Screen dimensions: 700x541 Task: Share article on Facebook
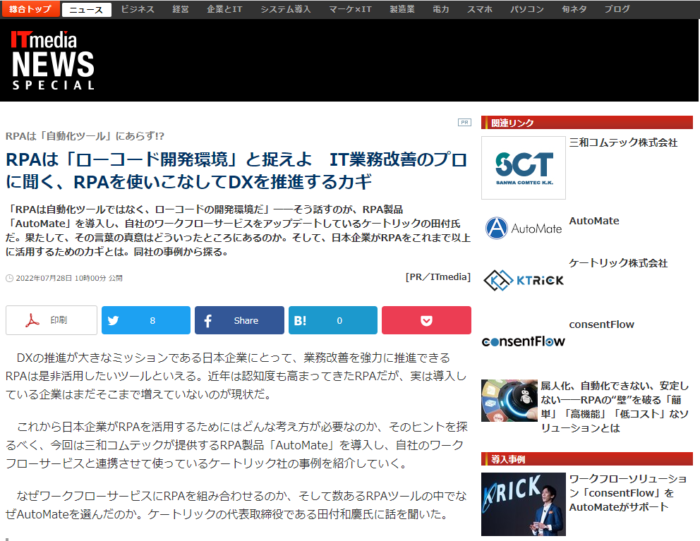tap(239, 320)
